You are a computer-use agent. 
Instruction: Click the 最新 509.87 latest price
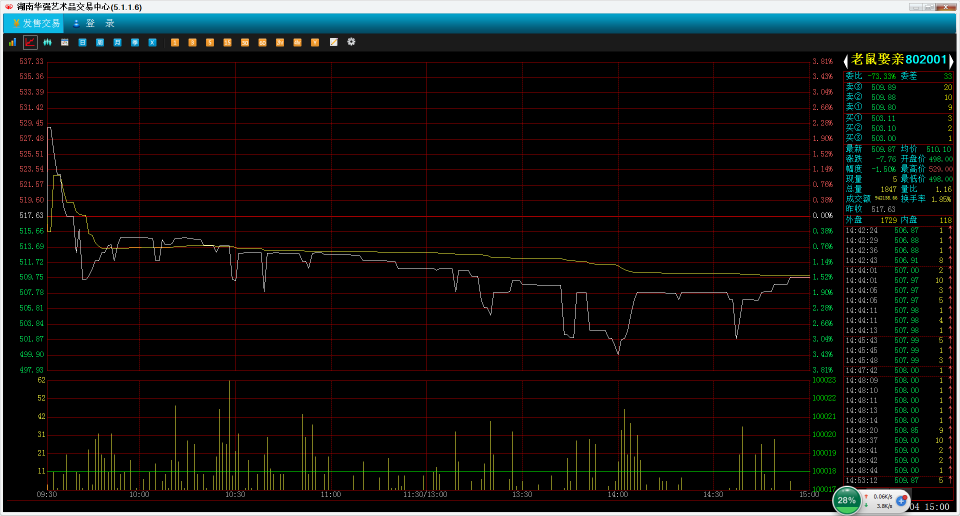(x=883, y=149)
